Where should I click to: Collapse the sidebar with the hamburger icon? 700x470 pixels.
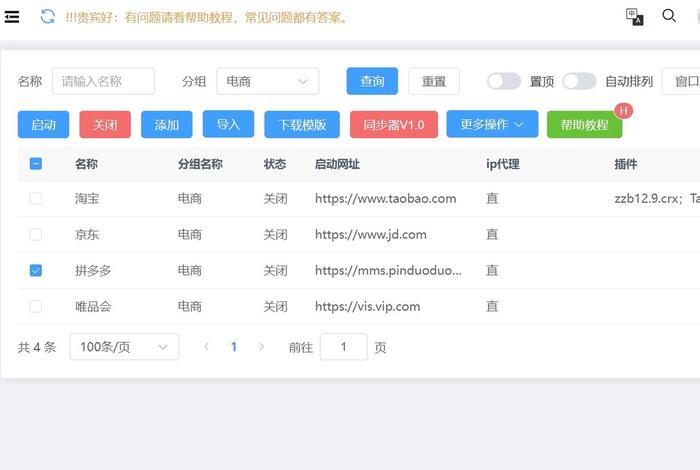(x=12, y=17)
